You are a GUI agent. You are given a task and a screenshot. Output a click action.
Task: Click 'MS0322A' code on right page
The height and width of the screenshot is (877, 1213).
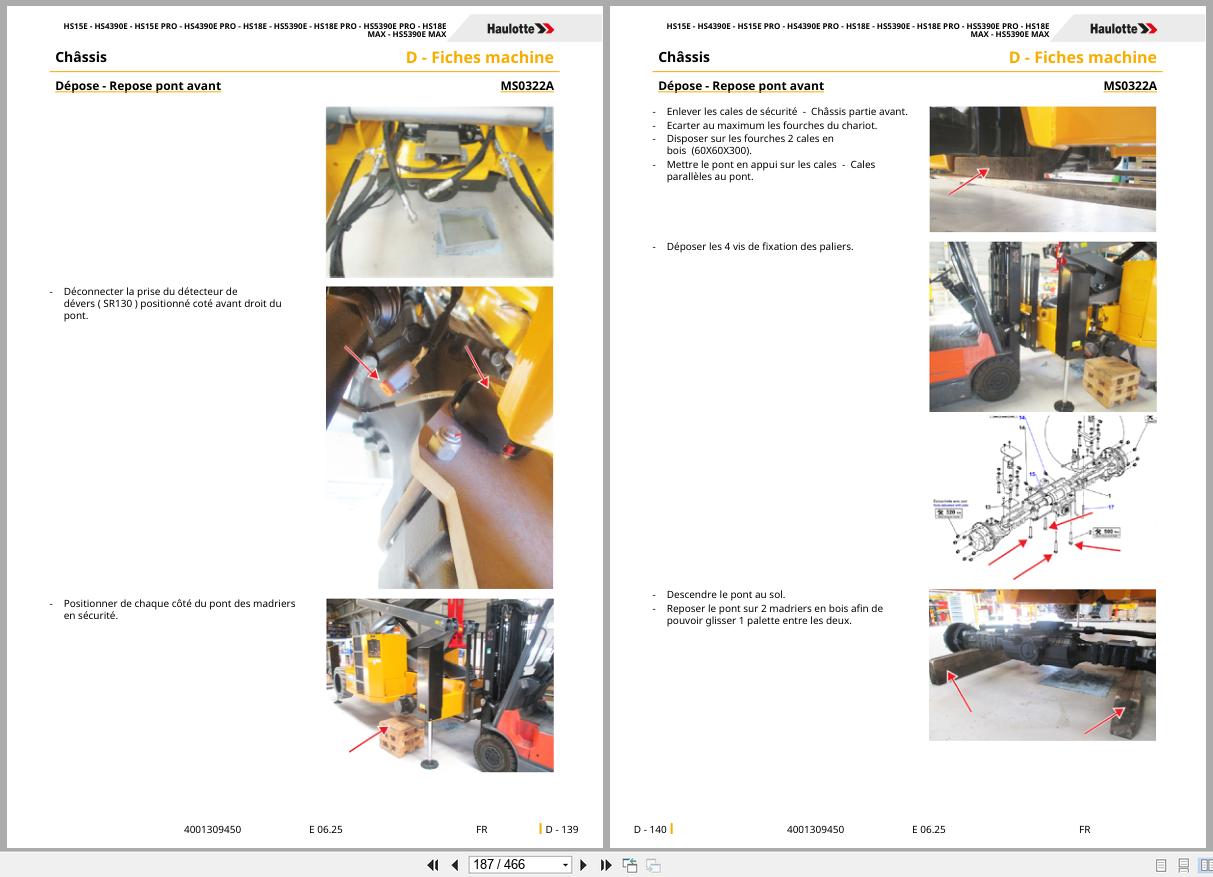(1130, 86)
